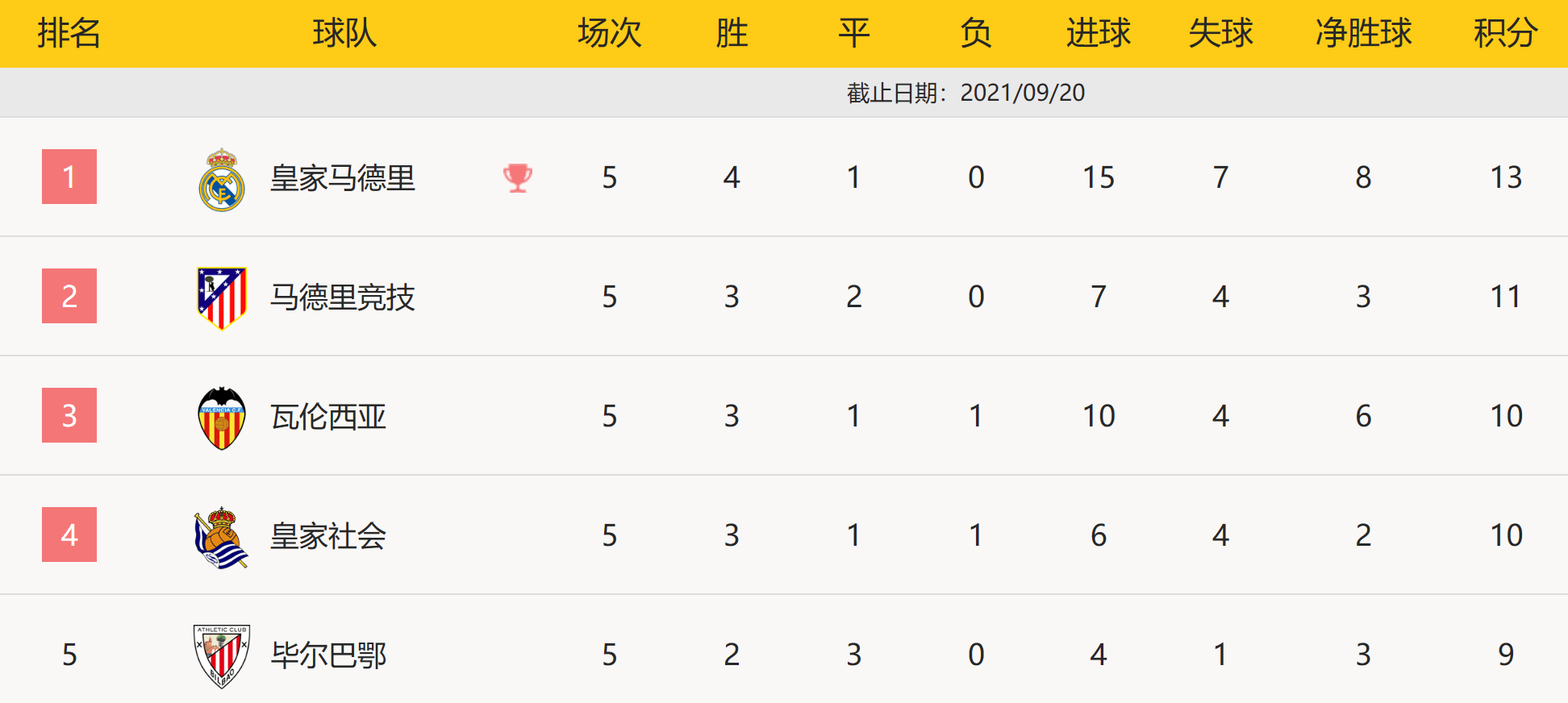Open the 毕尔巴鄂 team name
Image resolution: width=1568 pixels, height=703 pixels.
coord(328,655)
